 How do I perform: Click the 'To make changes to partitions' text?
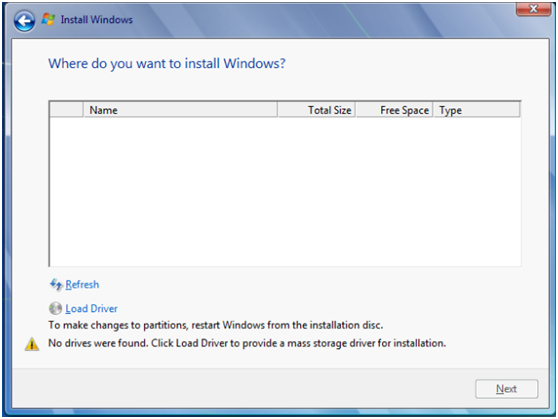click(216, 325)
